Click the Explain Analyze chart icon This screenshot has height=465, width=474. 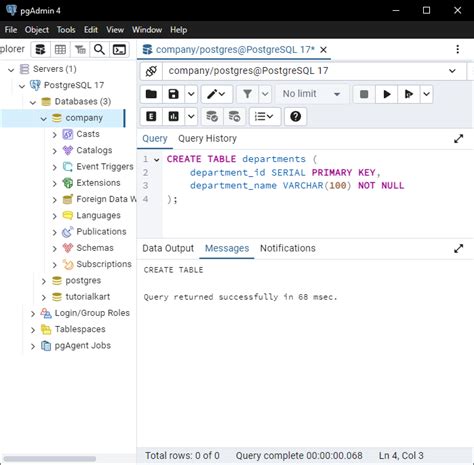[173, 116]
